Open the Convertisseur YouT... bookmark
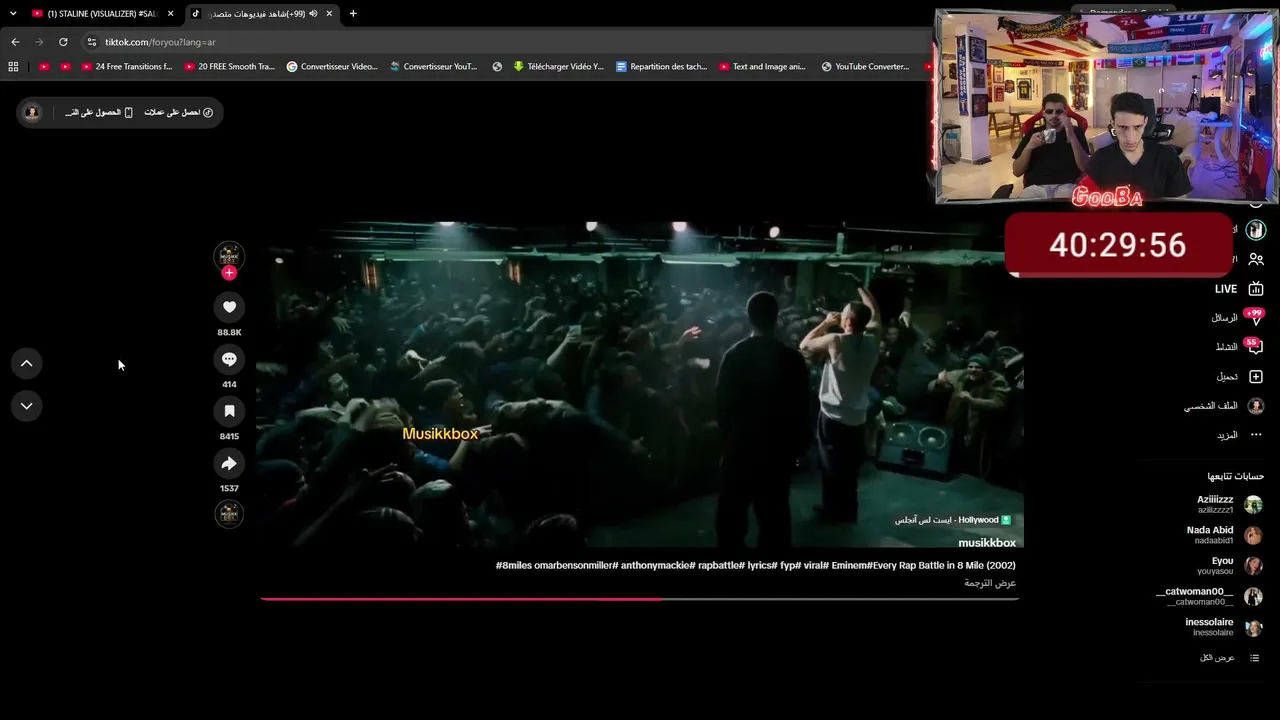The width and height of the screenshot is (1280, 720). click(434, 67)
